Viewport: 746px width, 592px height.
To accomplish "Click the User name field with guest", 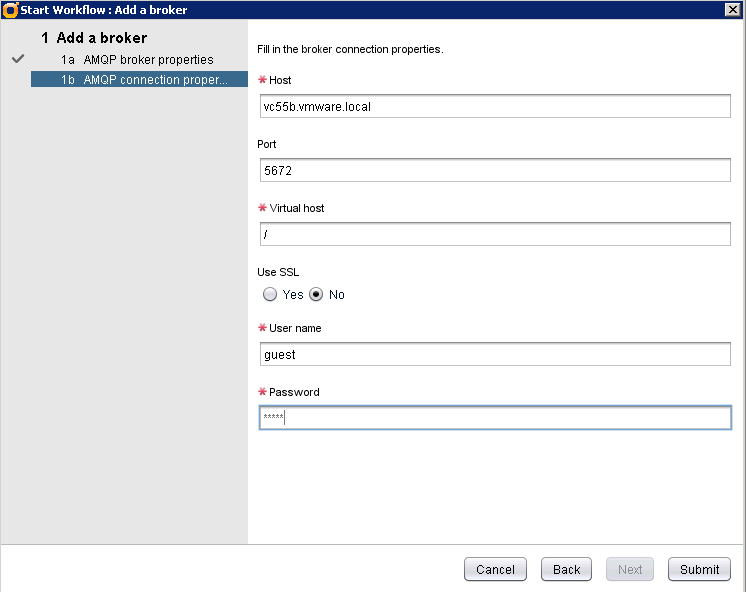I will (x=494, y=354).
